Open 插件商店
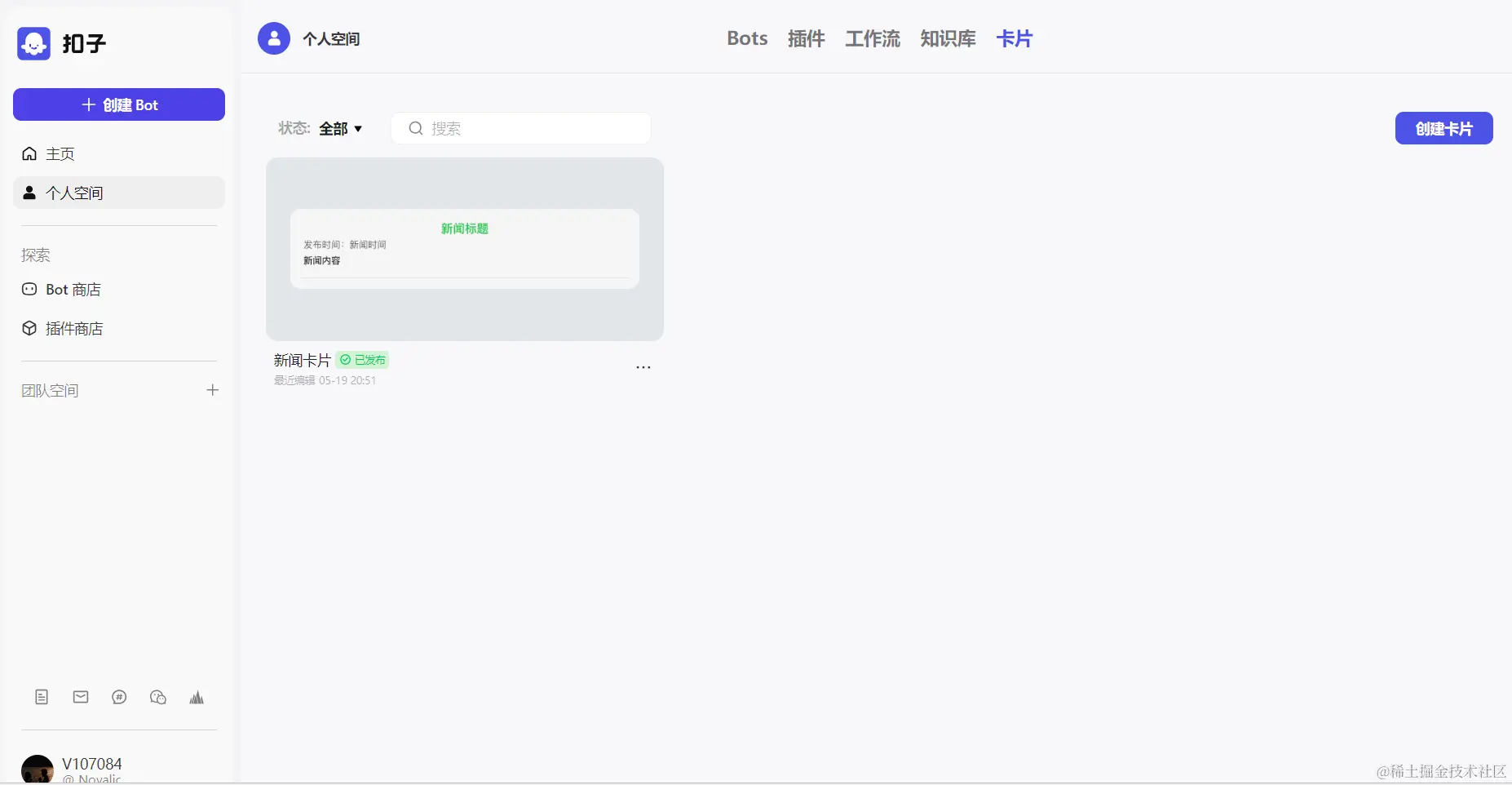 tap(119, 329)
